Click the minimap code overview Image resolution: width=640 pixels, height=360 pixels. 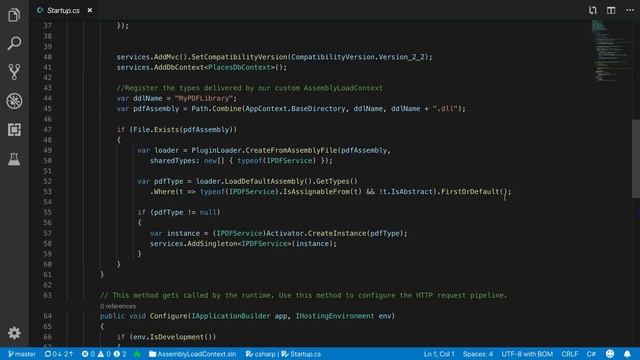[x=610, y=51]
